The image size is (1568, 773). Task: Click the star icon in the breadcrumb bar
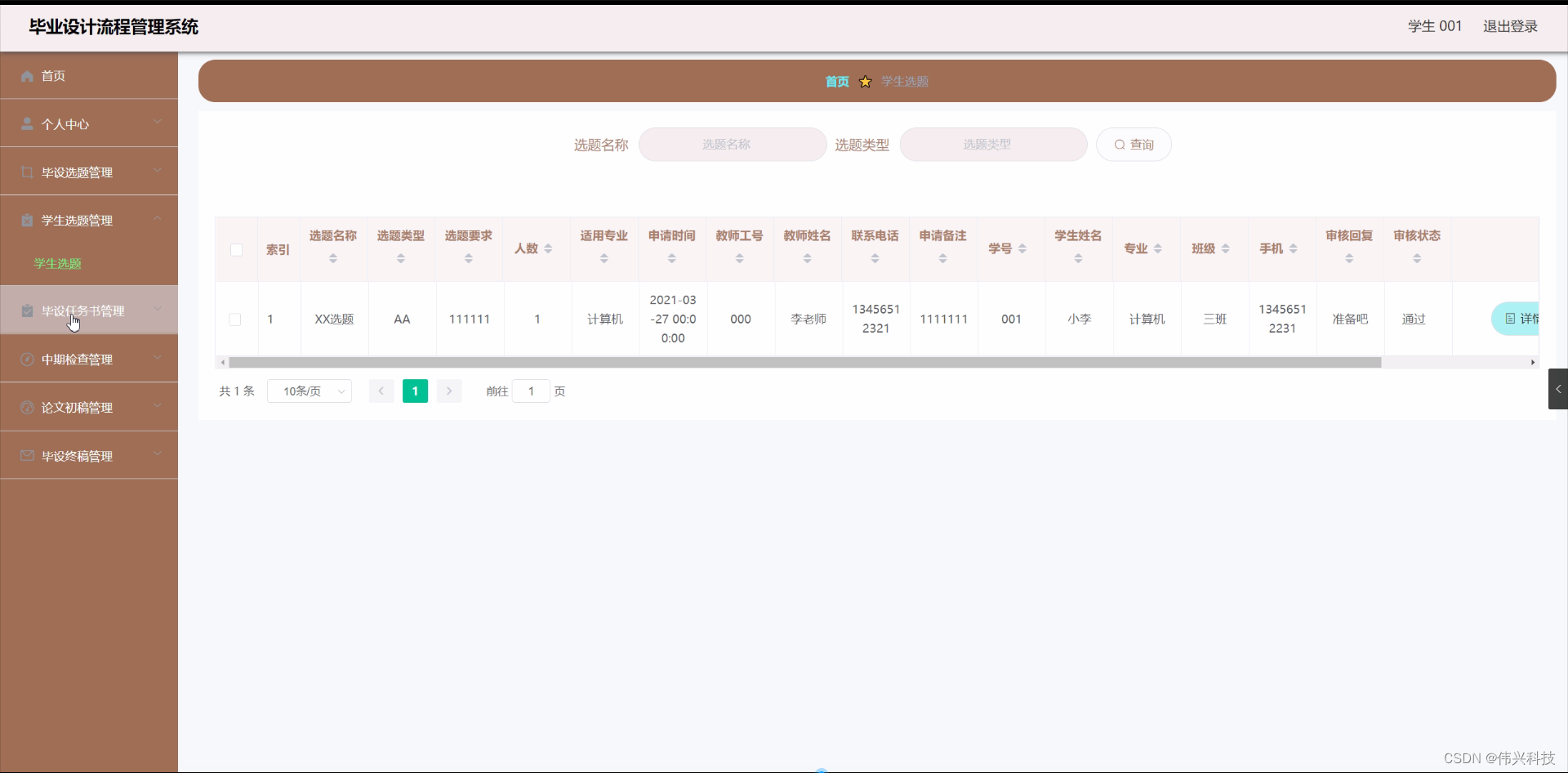(865, 81)
